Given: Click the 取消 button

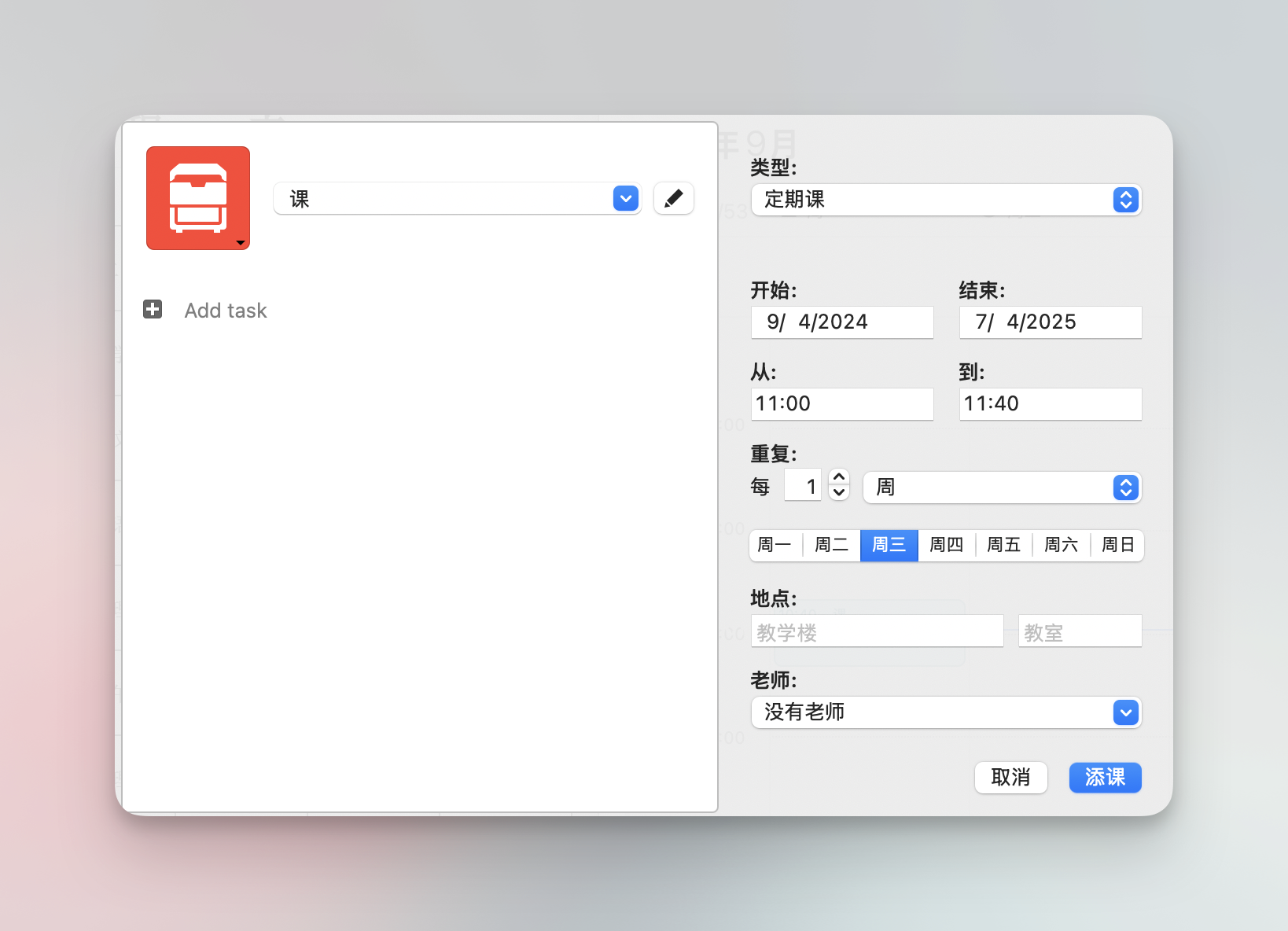Looking at the screenshot, I should click(1010, 778).
